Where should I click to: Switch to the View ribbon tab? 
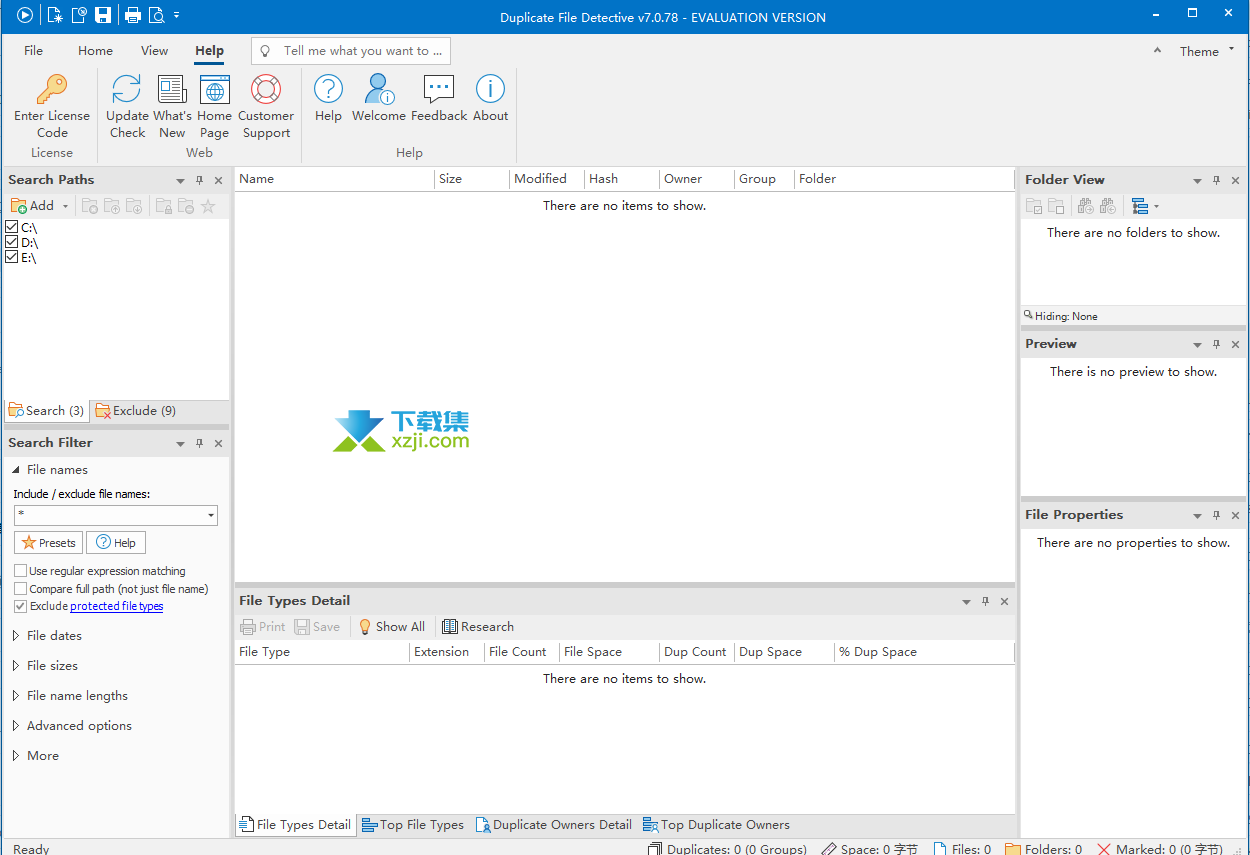coord(154,51)
